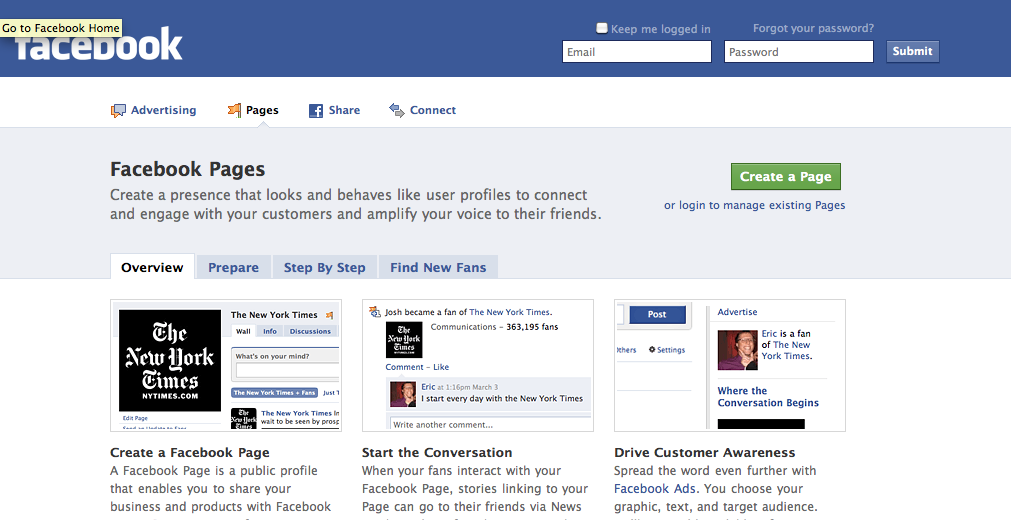Open the Share navigation link
This screenshot has height=520, width=1011.
point(344,110)
